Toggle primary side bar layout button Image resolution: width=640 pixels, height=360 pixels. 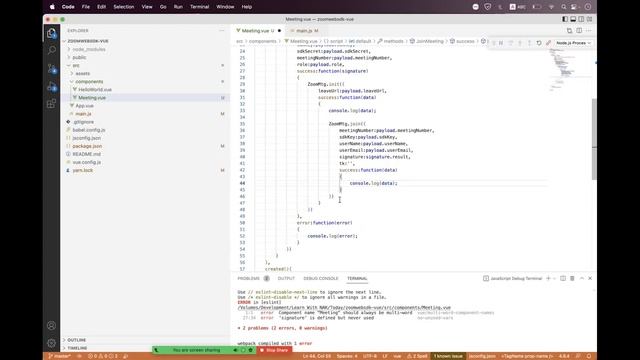pos(565,19)
